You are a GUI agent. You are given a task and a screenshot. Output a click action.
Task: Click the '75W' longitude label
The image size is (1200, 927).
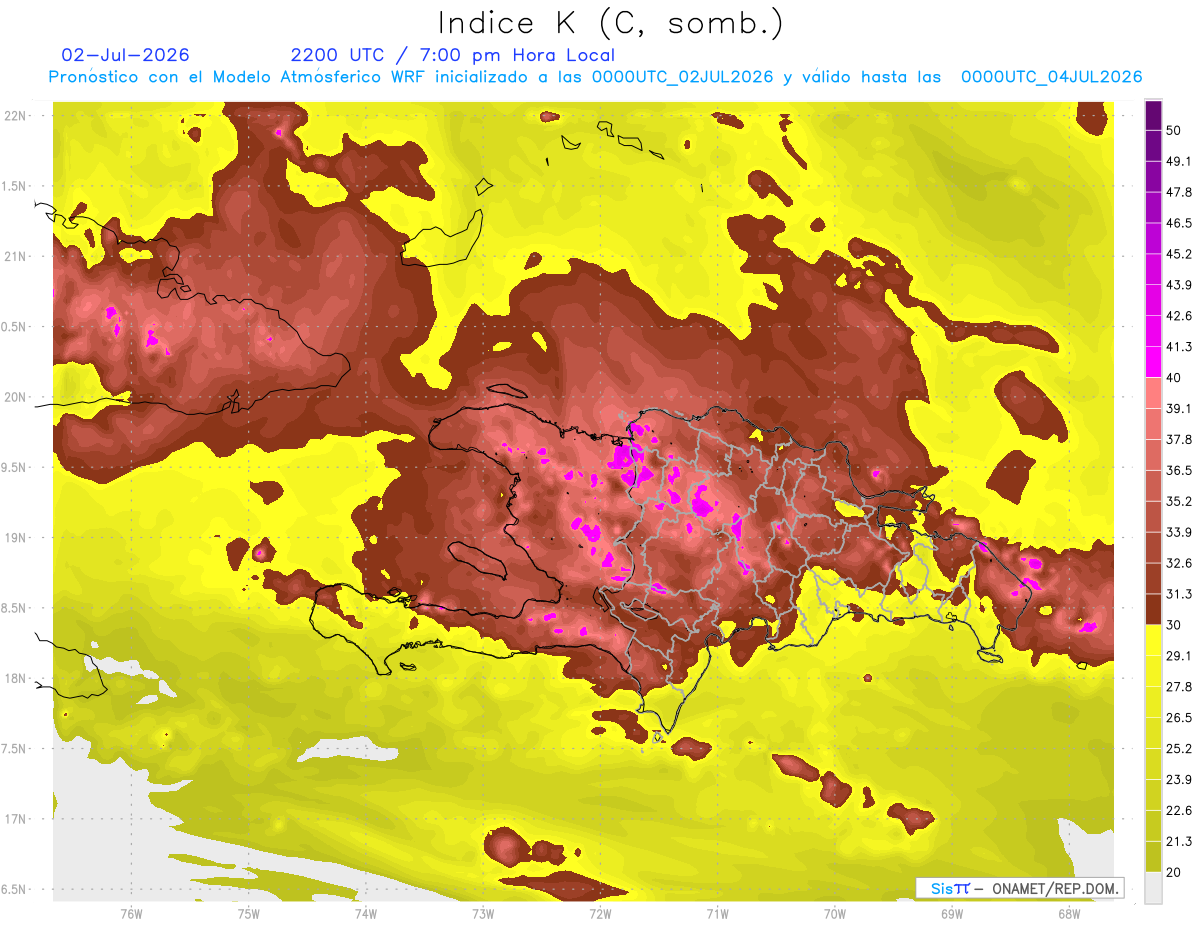tap(249, 914)
